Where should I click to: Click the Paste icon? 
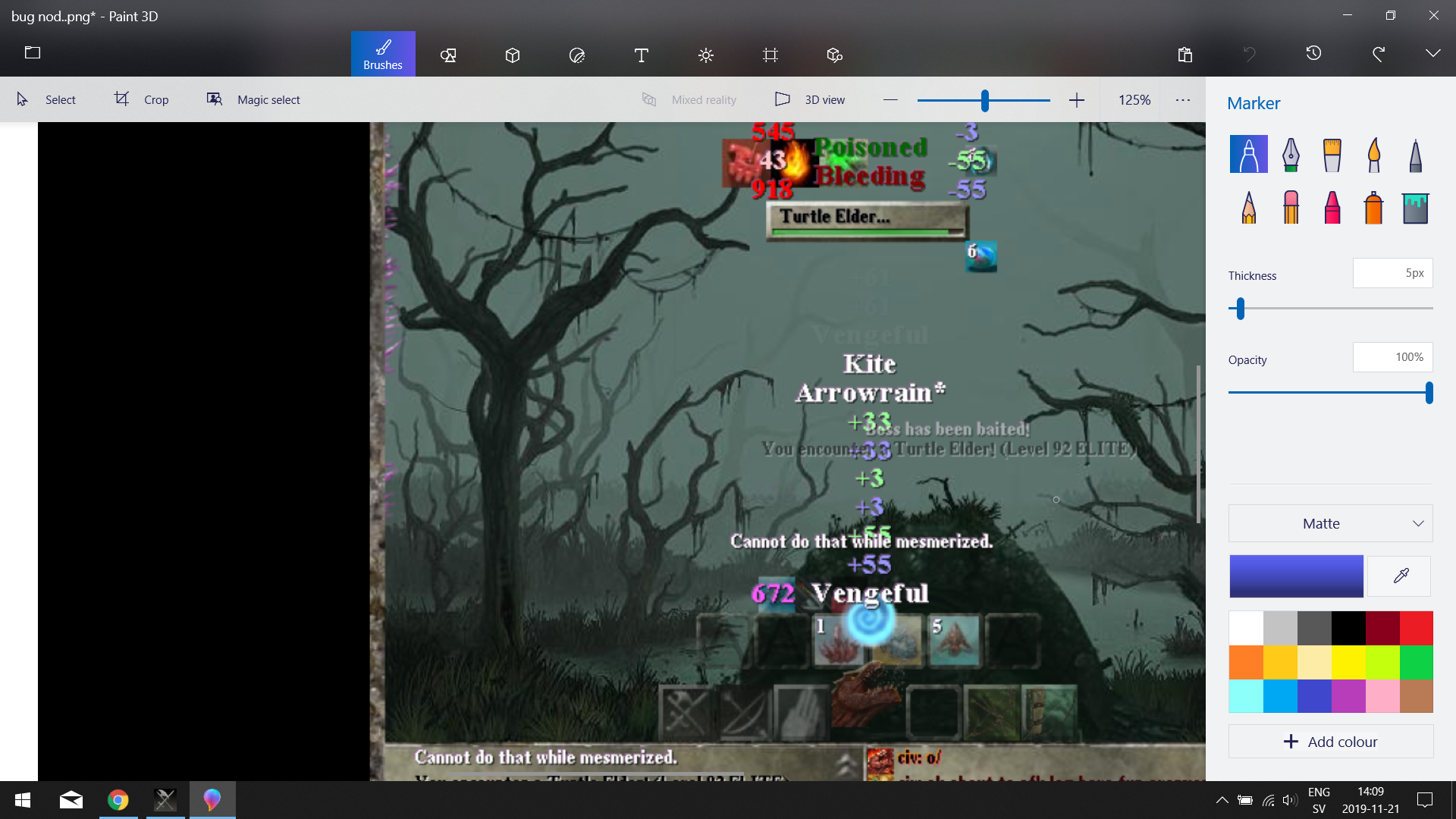point(1185,54)
